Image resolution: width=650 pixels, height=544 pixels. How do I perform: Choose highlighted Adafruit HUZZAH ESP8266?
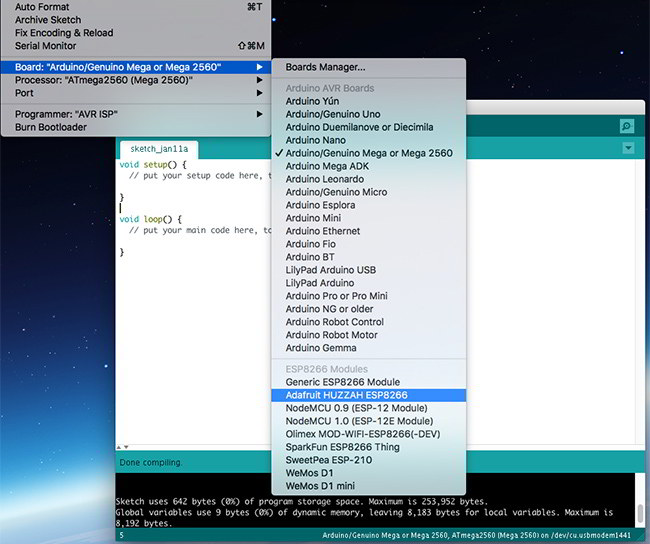[369, 395]
